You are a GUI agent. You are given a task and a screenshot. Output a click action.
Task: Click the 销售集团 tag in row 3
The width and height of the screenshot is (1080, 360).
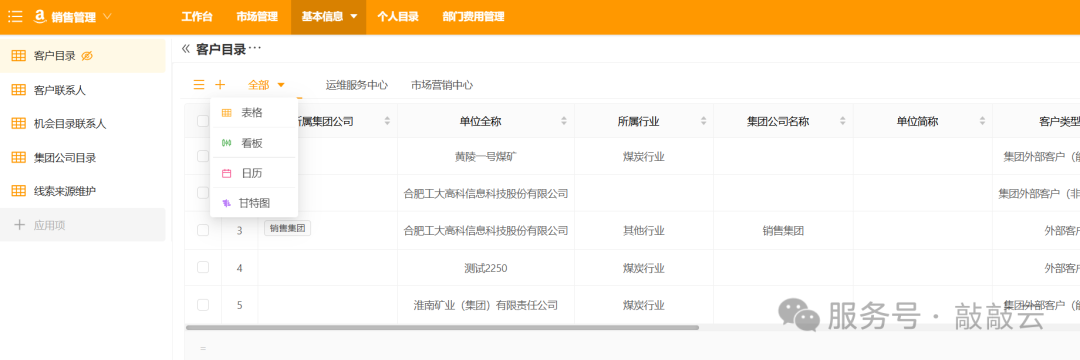[x=287, y=229]
